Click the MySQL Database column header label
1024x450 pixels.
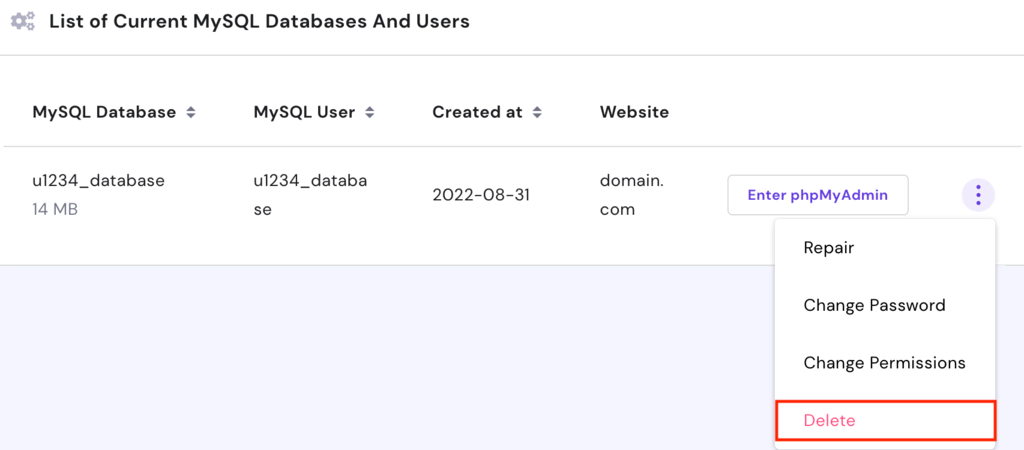tap(104, 112)
